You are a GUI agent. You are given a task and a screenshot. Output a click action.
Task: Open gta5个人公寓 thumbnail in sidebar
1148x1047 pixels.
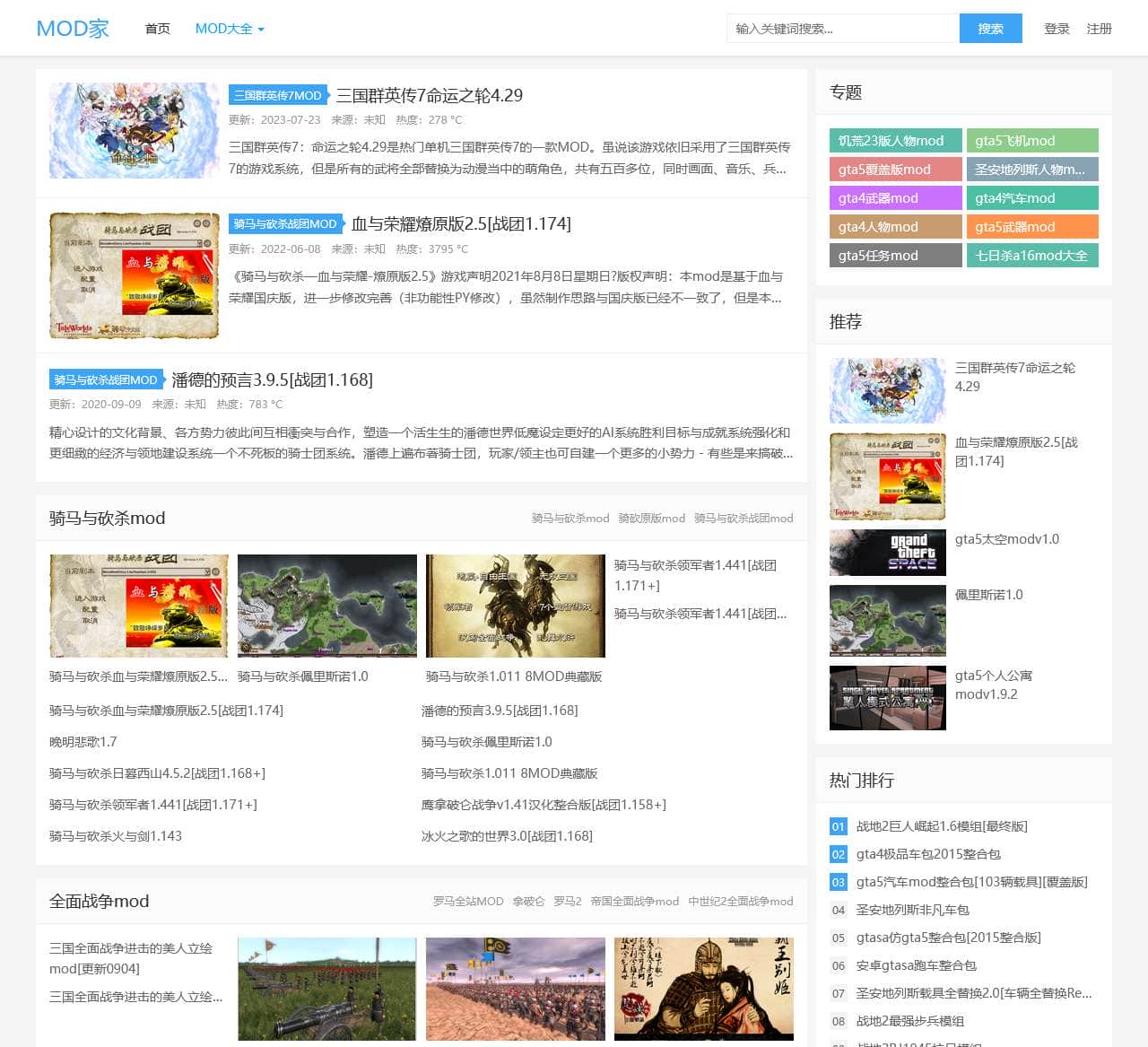[x=888, y=698]
